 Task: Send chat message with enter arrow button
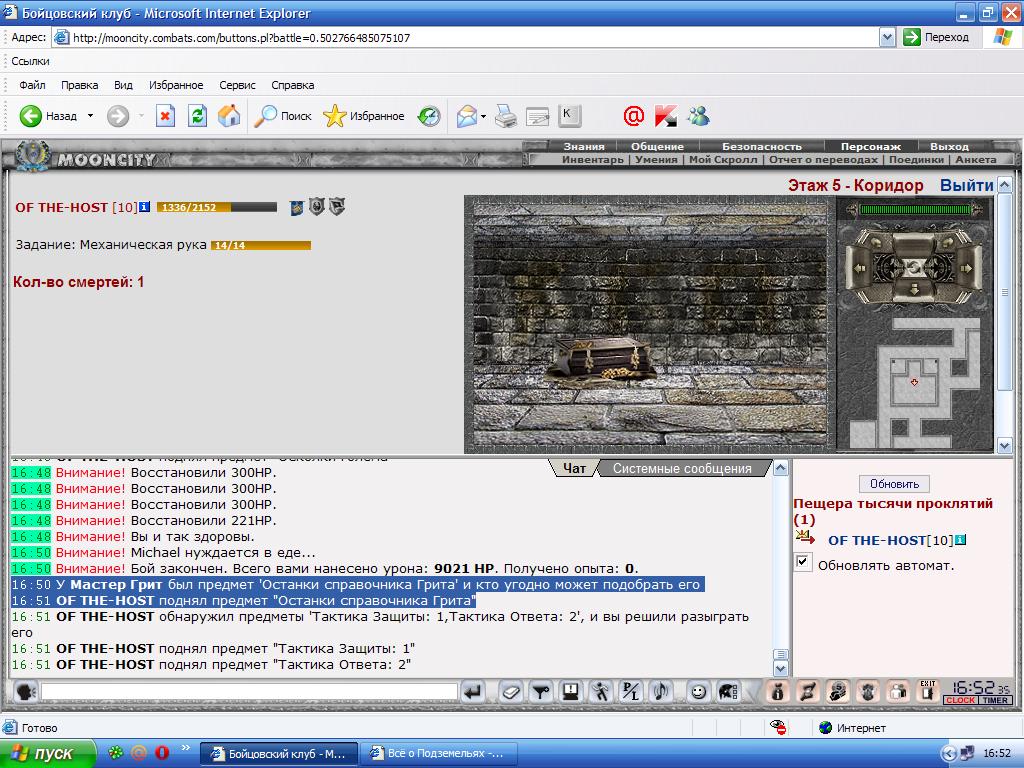[x=473, y=692]
